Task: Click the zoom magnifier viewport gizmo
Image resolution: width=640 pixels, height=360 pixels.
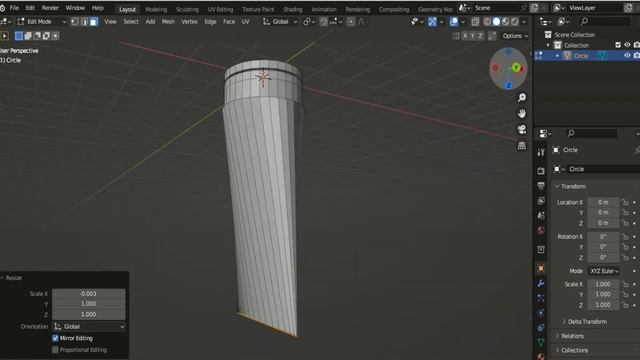Action: coord(522,98)
